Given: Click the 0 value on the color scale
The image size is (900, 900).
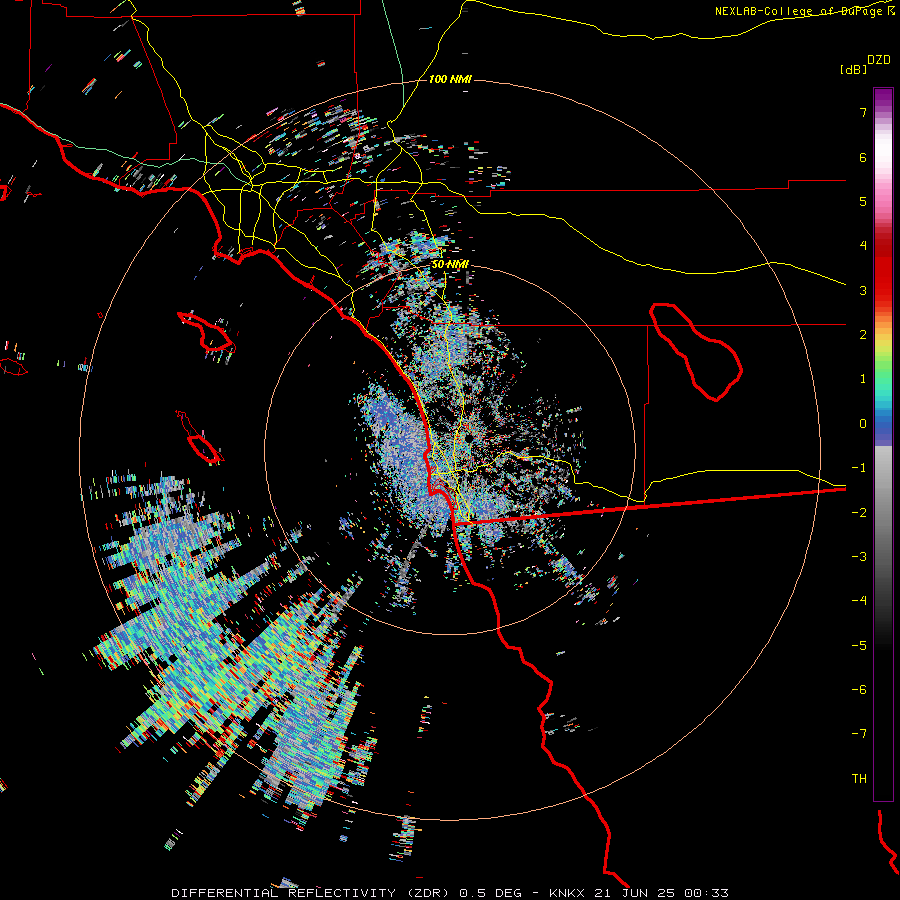Looking at the screenshot, I should [863, 424].
